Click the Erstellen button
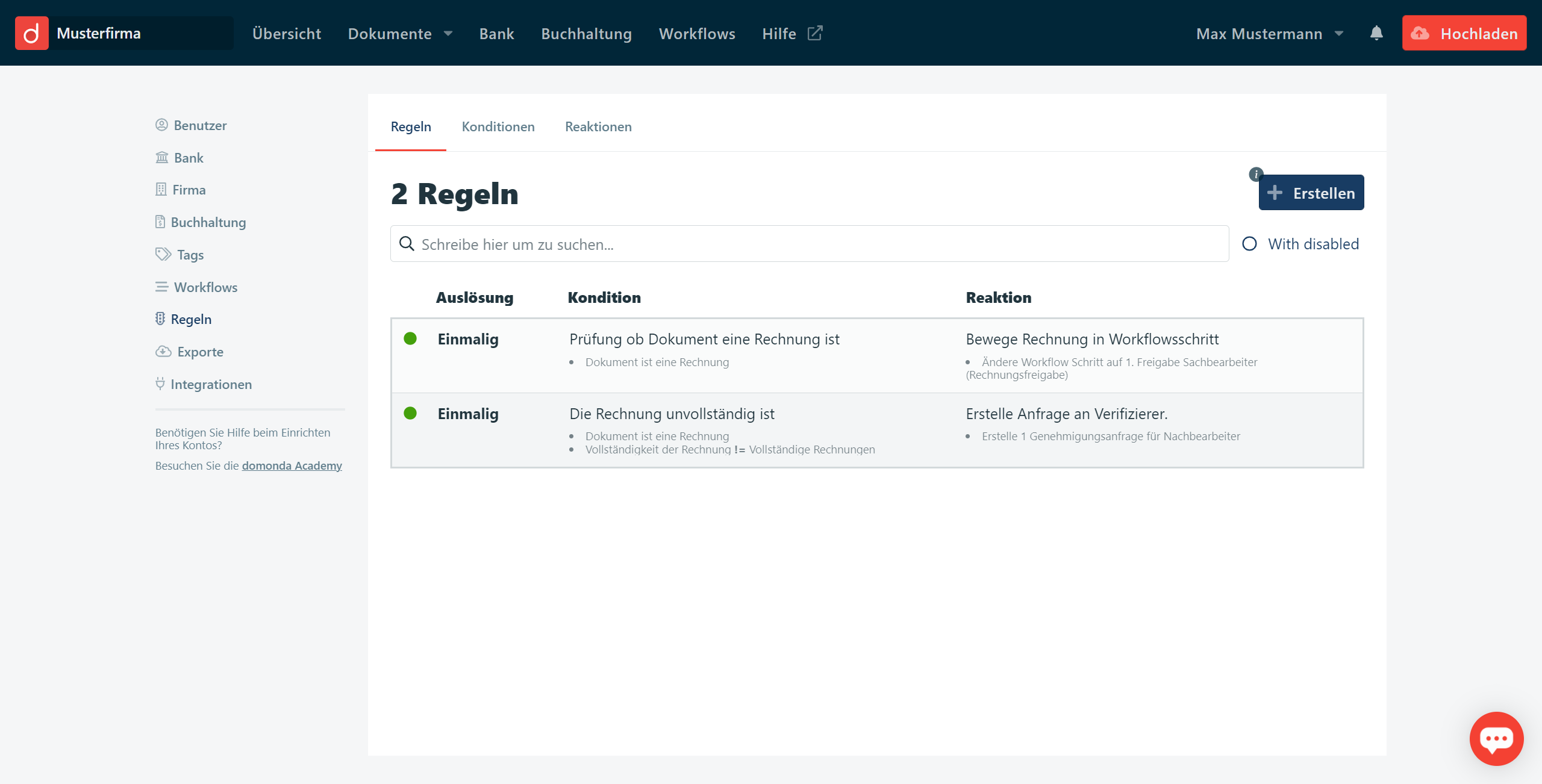 [x=1311, y=193]
